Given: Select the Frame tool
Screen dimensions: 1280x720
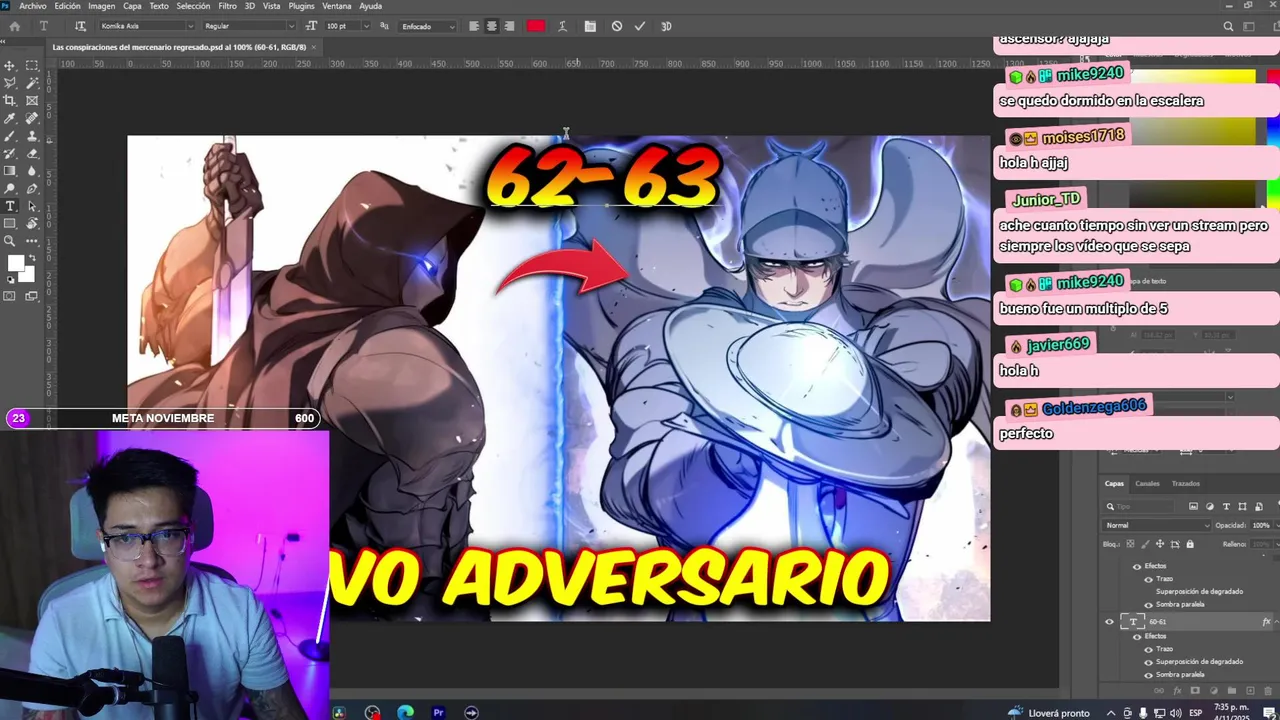Looking at the screenshot, I should click(32, 101).
